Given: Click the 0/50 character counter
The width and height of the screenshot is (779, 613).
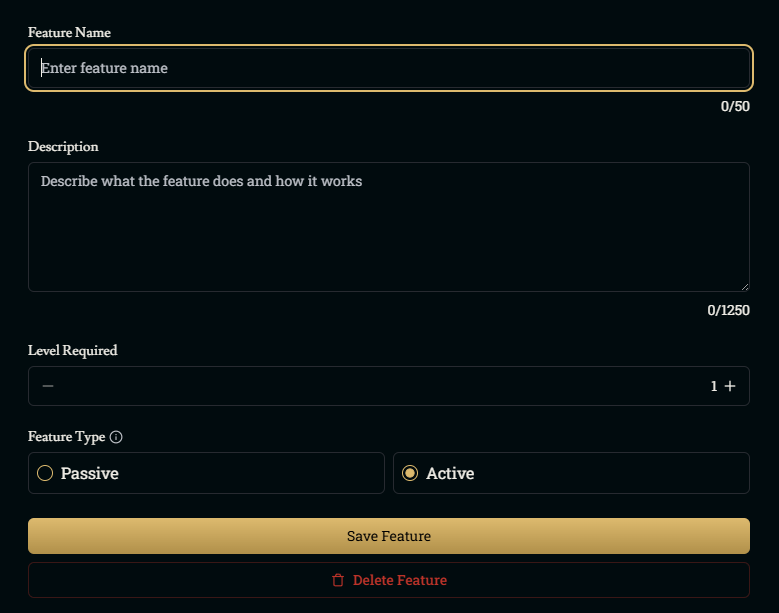Looking at the screenshot, I should pyautogui.click(x=735, y=106).
